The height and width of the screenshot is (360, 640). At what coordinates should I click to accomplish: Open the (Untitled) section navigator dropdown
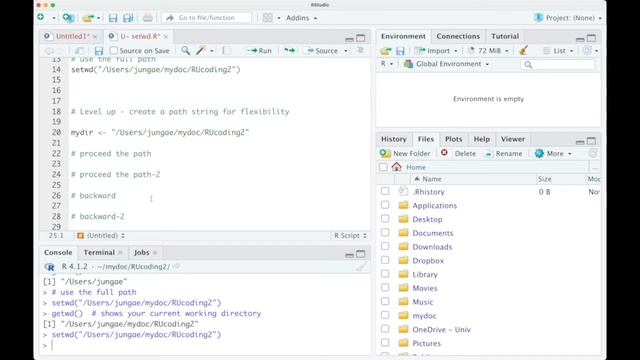(x=101, y=236)
